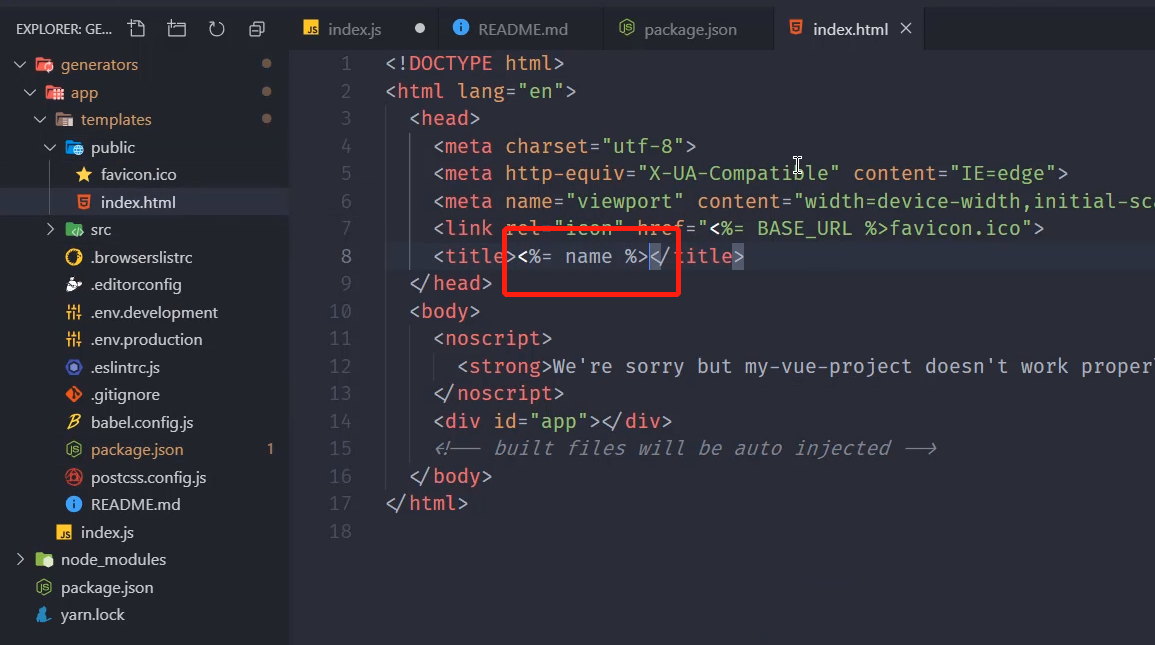Open the postcss.config.js file
This screenshot has height=645, width=1155.
point(148,478)
